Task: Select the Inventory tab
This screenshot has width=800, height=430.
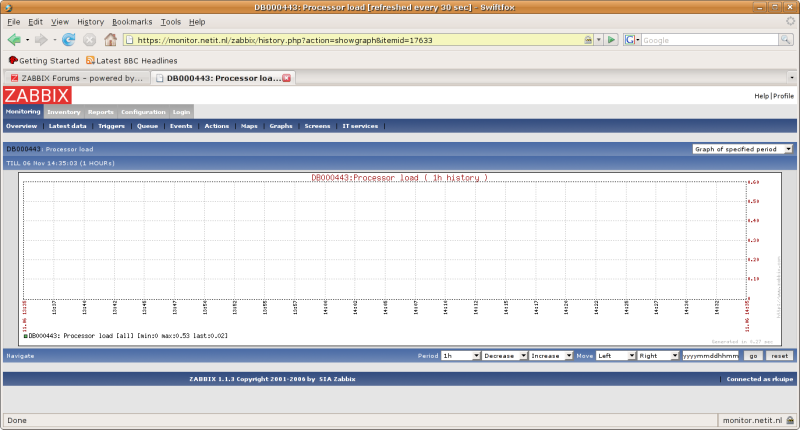Action: click(64, 112)
